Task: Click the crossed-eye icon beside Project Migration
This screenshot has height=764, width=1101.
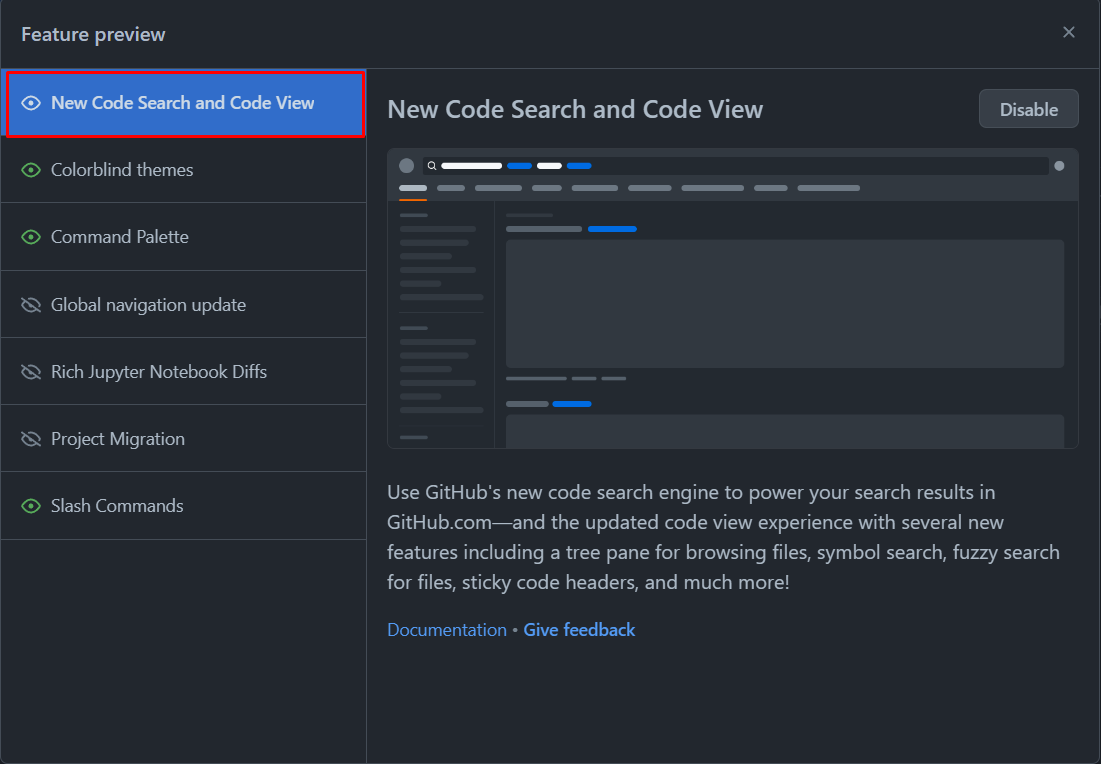Action: click(x=31, y=439)
